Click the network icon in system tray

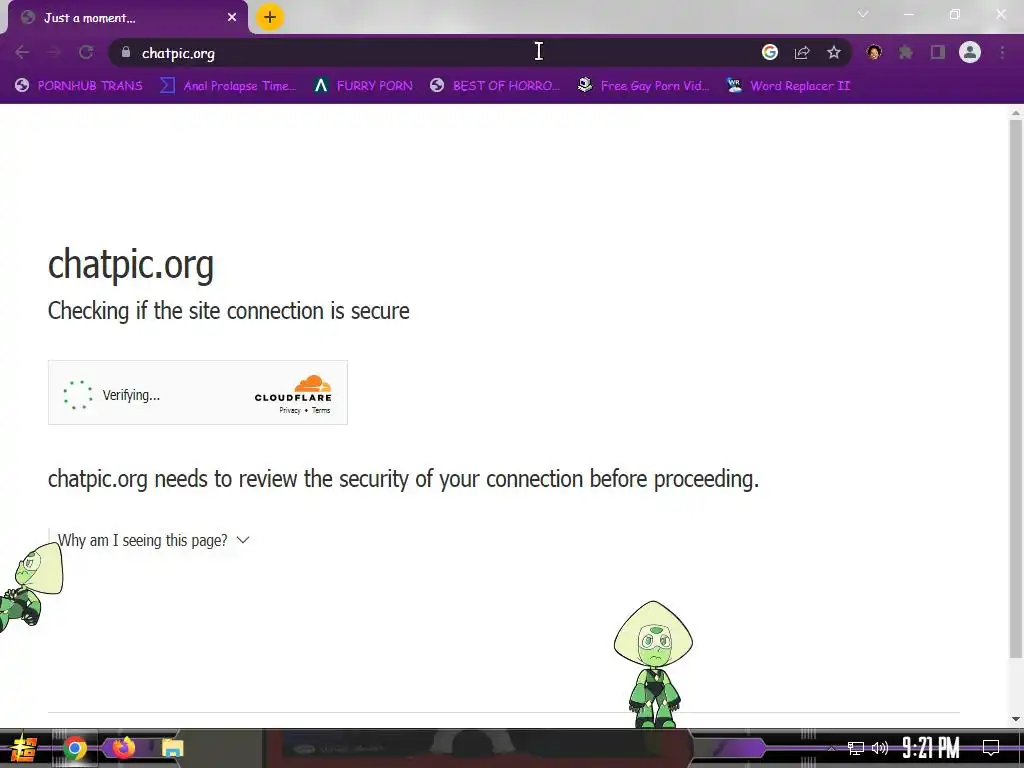pos(856,748)
